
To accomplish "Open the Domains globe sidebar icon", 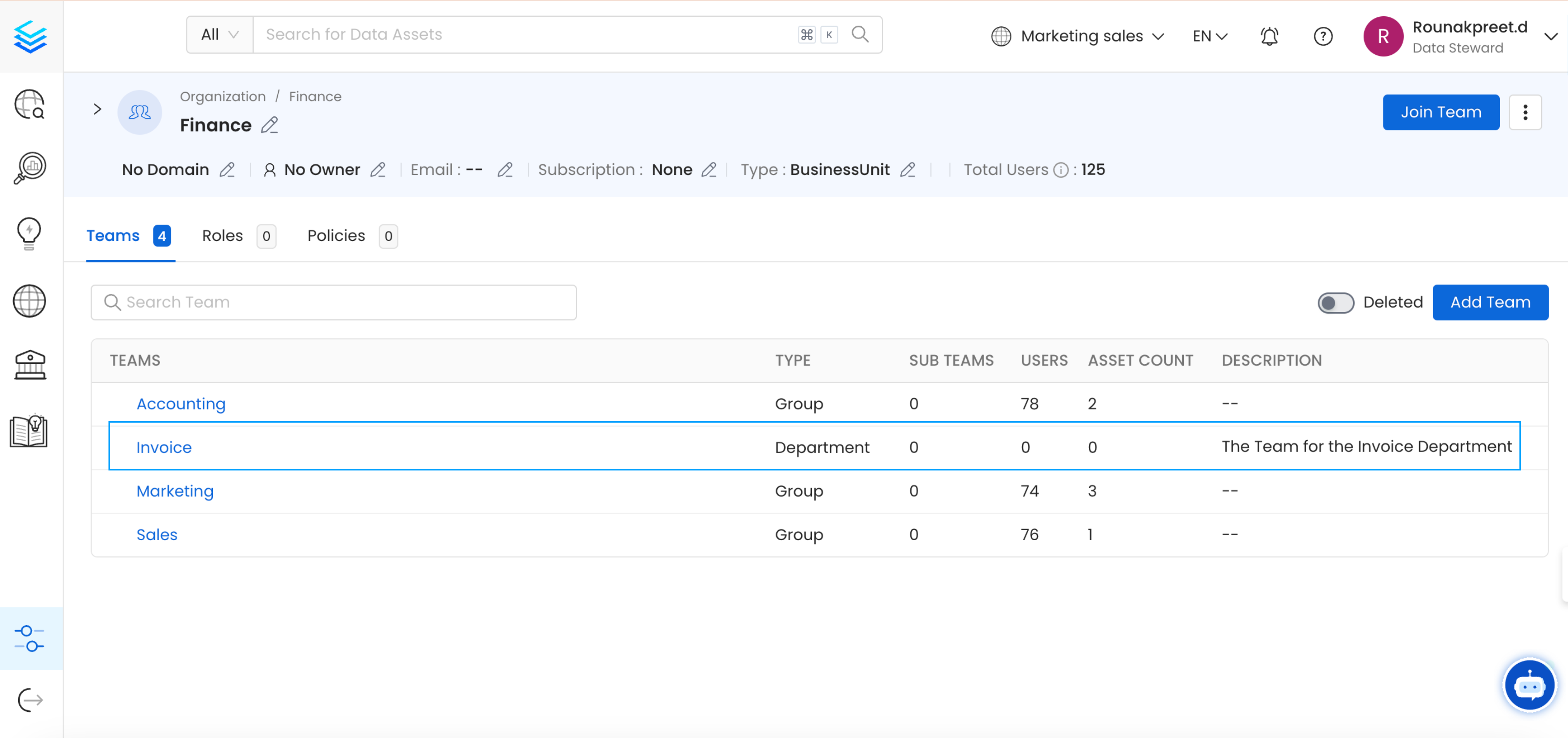I will 29,301.
